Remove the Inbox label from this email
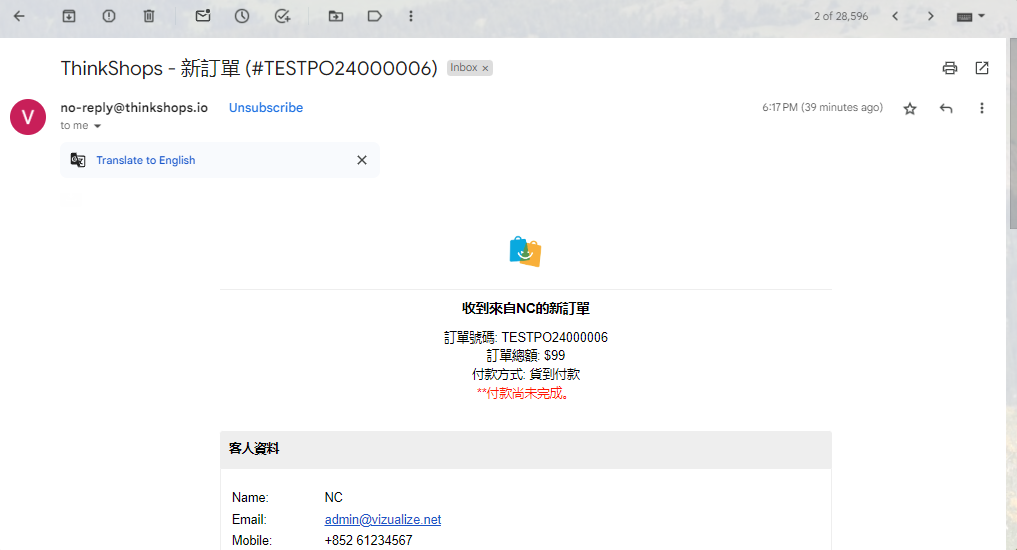 (x=486, y=69)
